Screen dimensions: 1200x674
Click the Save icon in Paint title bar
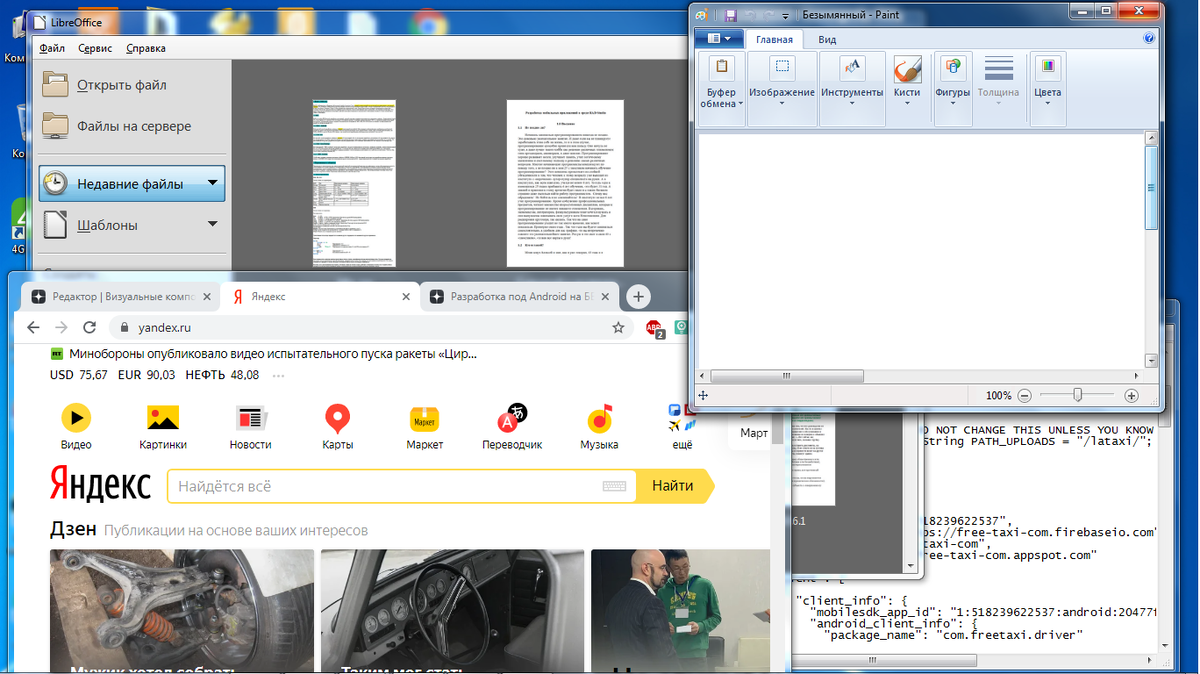click(731, 15)
